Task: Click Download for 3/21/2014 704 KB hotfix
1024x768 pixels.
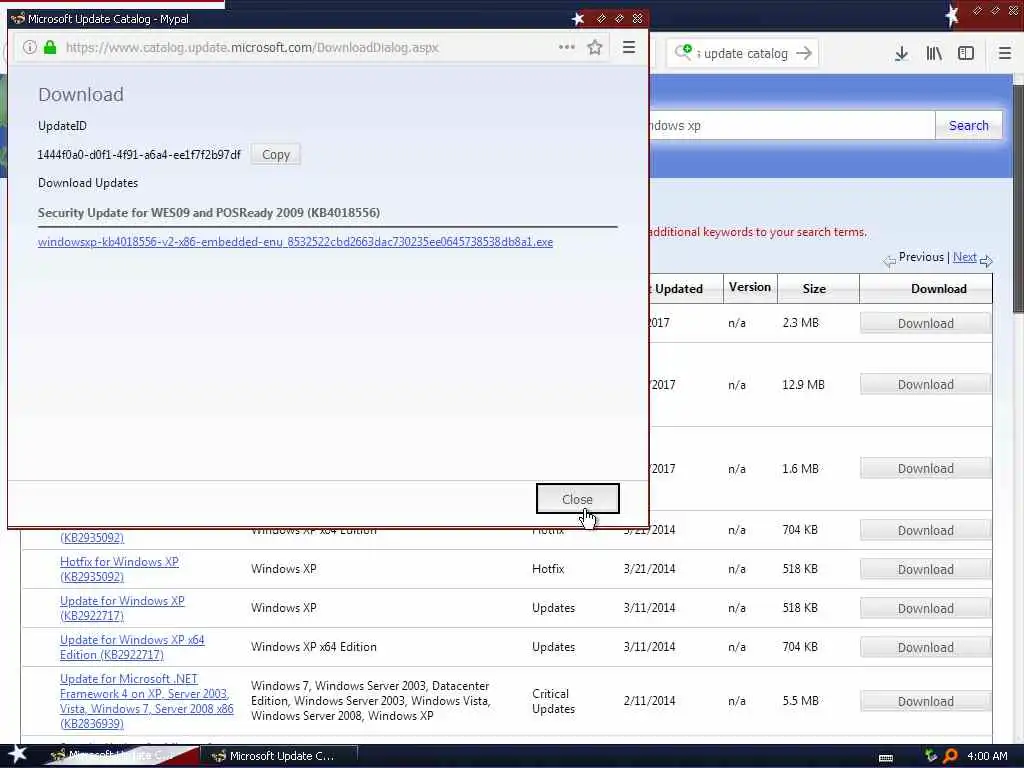Action: (x=925, y=530)
